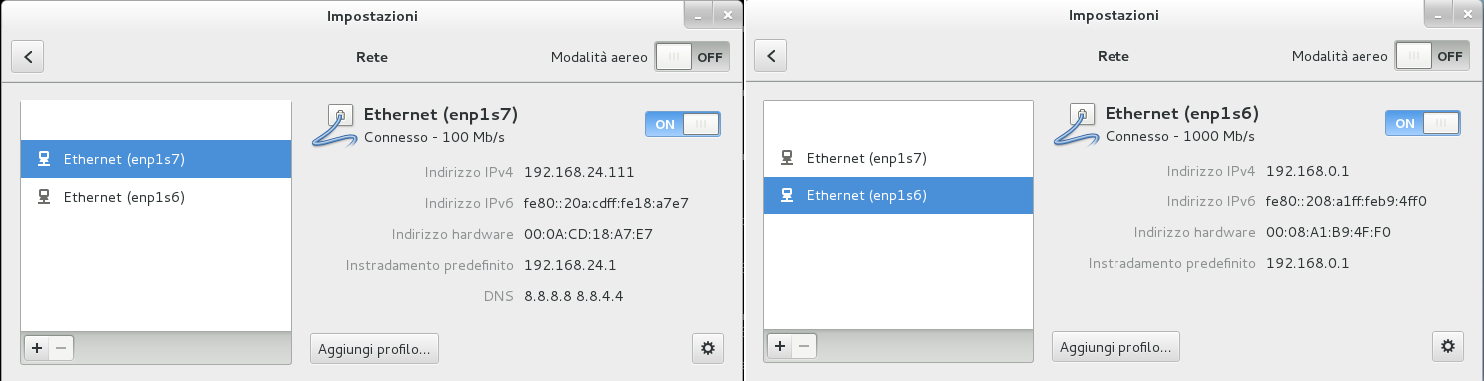1484x381 pixels.
Task: Turn off the Ethernet (enp1s7) ON switch
Action: pos(683,124)
